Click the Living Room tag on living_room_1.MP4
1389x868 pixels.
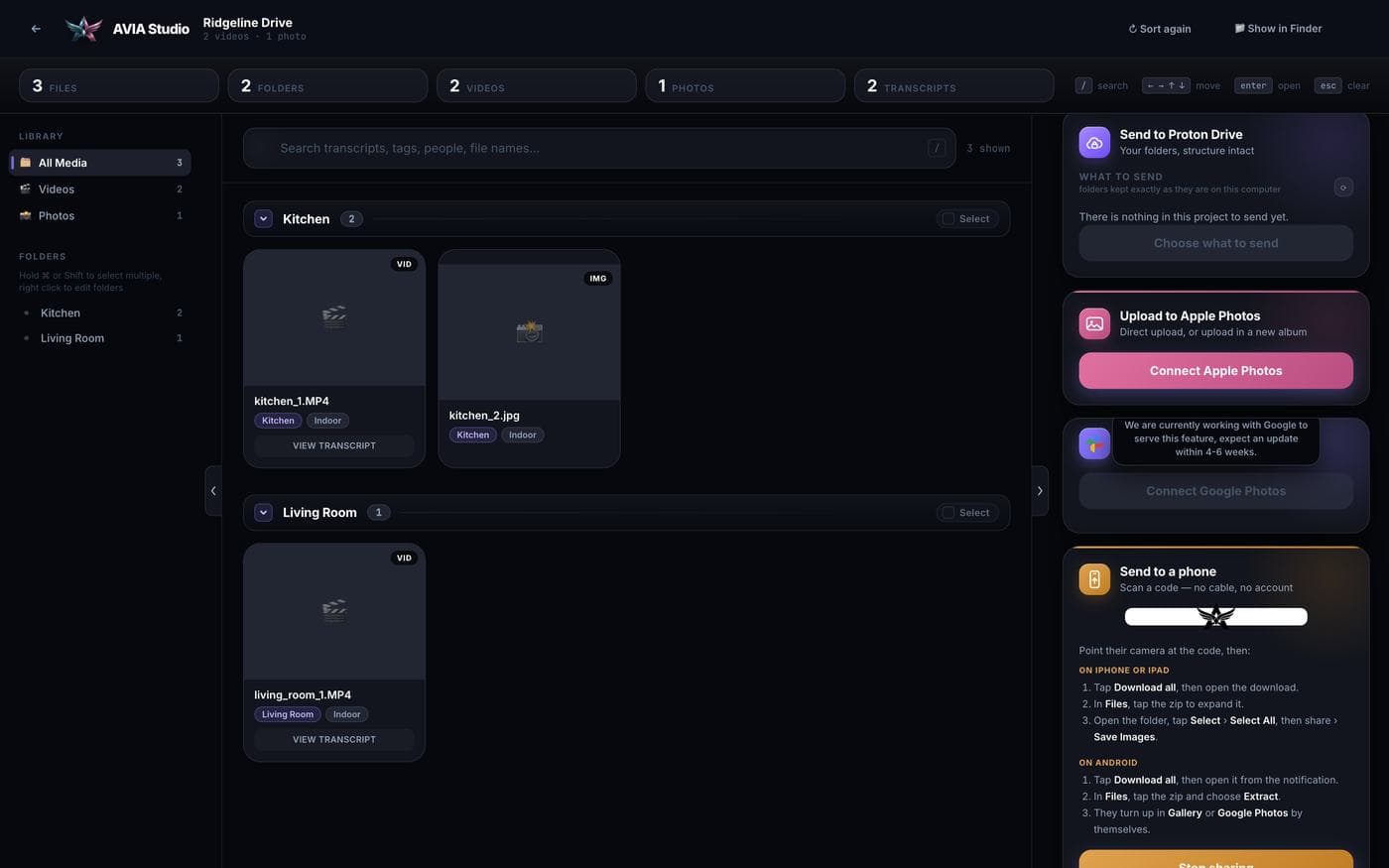click(288, 714)
